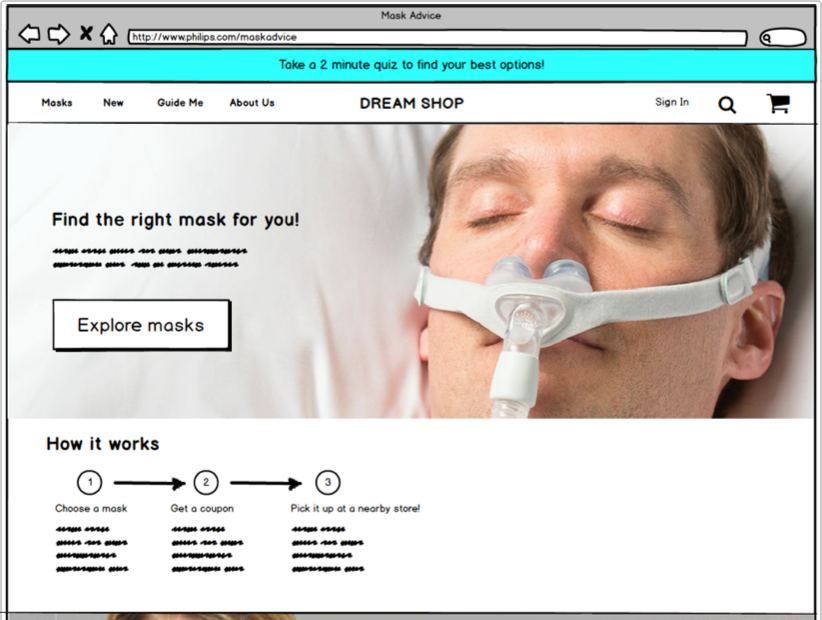Screen dimensions: 822x620
Task: Go to About Us page
Action: (252, 103)
